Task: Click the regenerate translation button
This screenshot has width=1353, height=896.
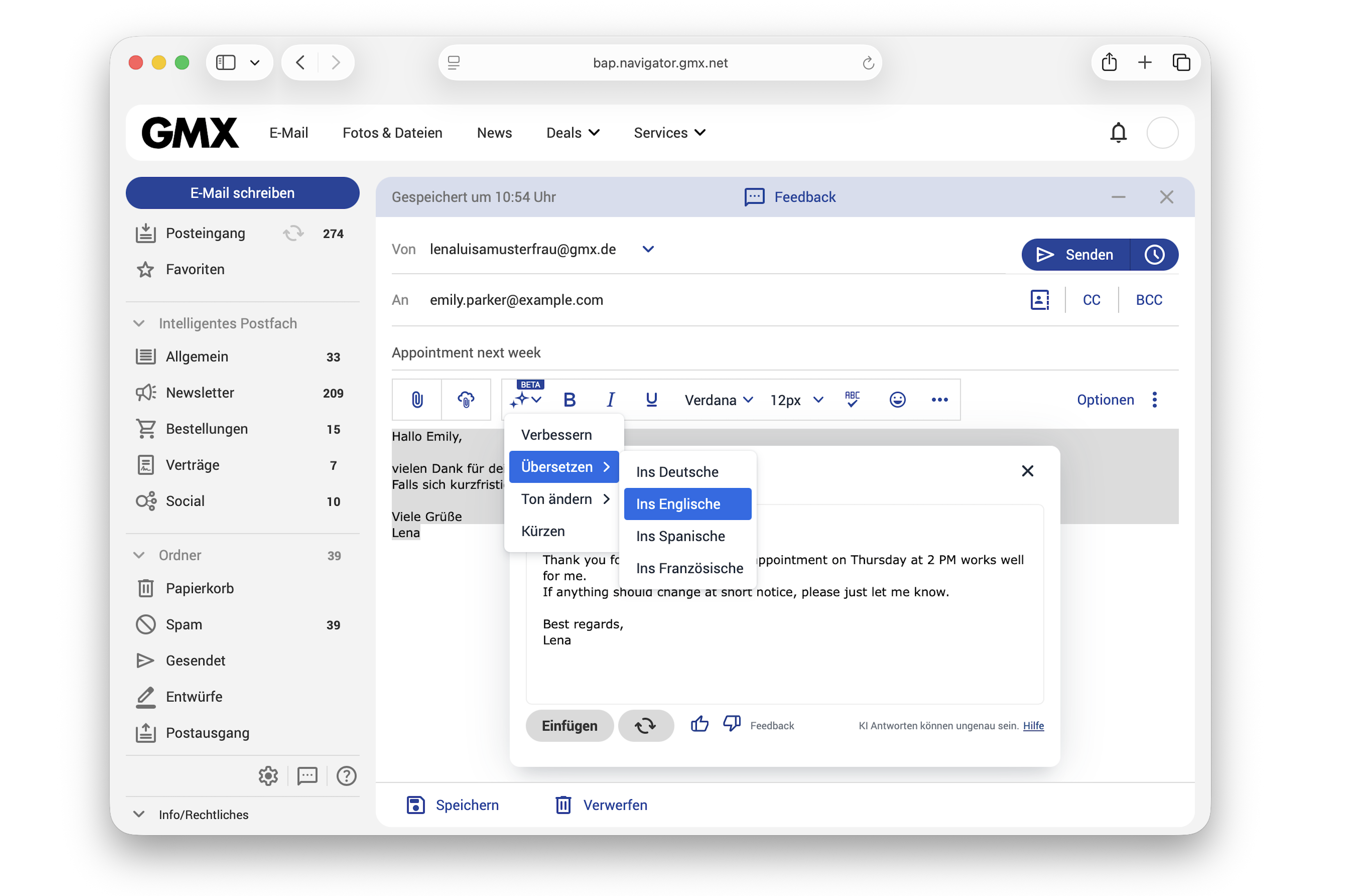Action: pyautogui.click(x=646, y=726)
